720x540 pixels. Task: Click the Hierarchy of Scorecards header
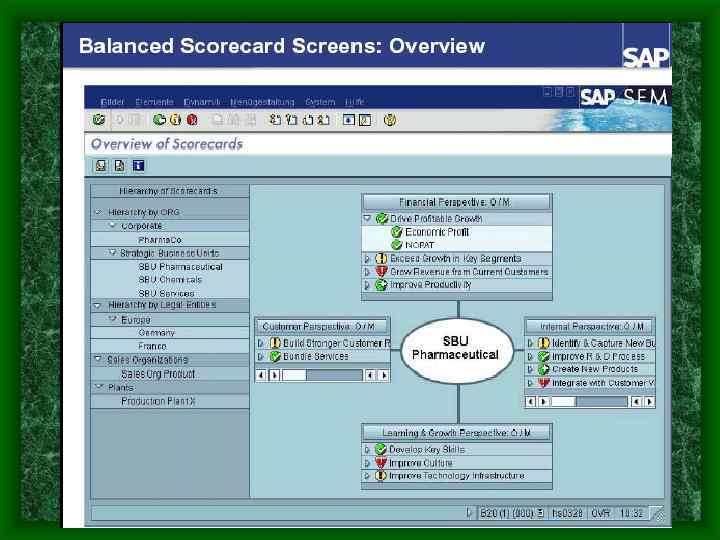pos(170,191)
